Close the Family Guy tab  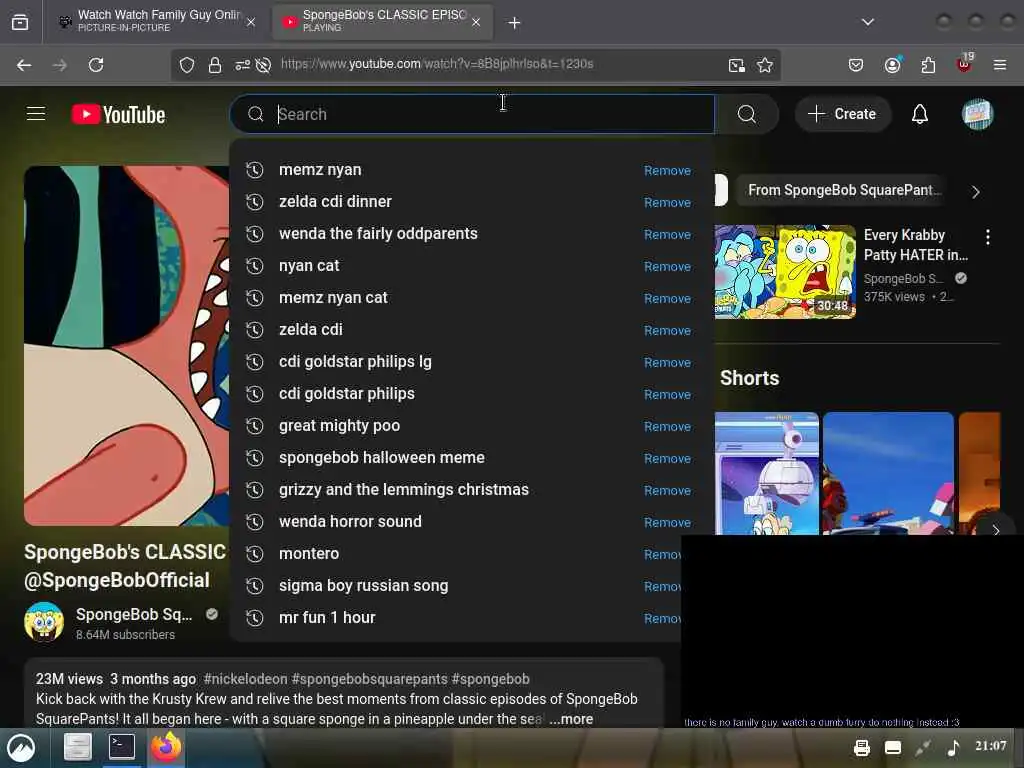click(x=251, y=22)
